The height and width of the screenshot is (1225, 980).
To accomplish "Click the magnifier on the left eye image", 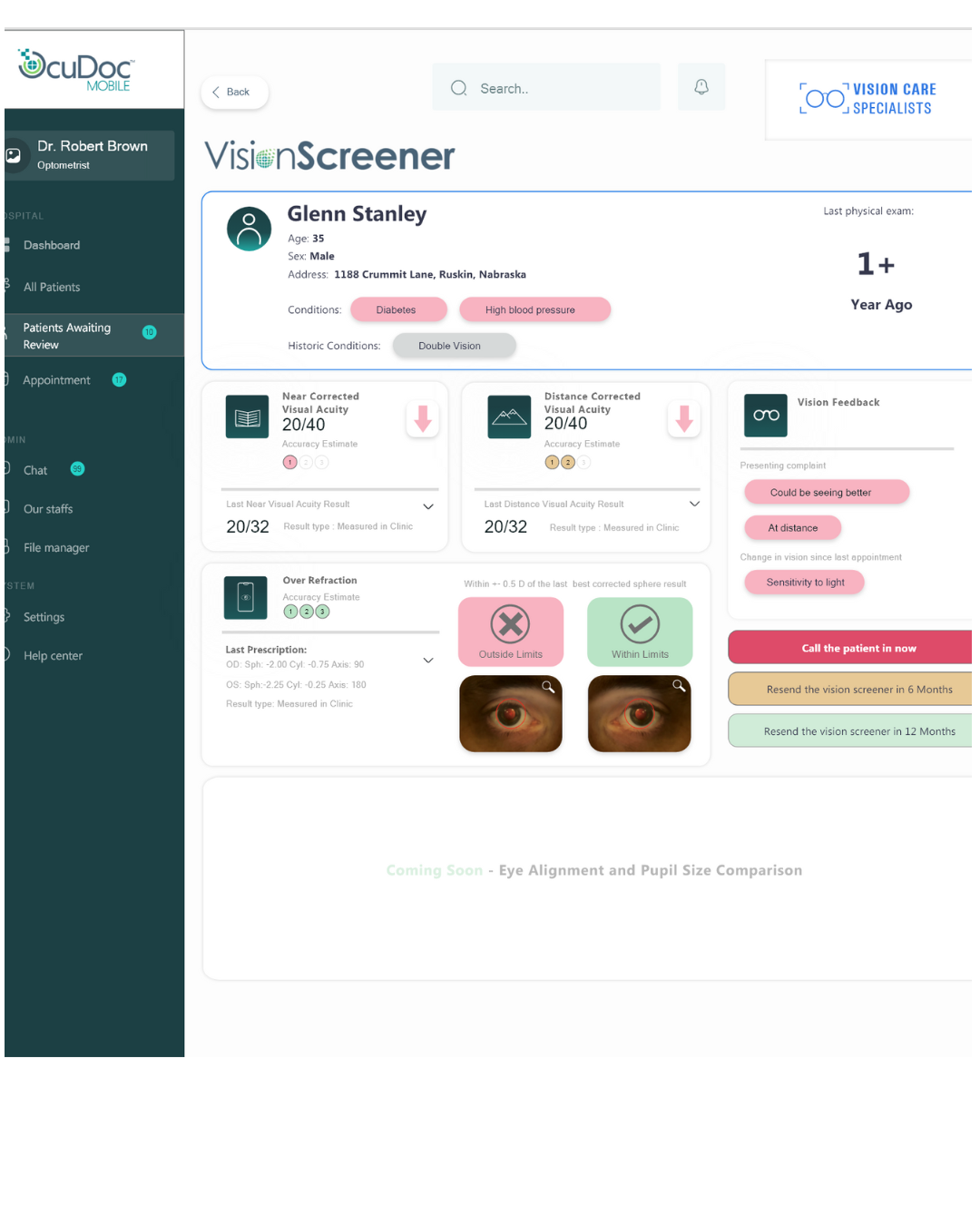I will (x=547, y=688).
